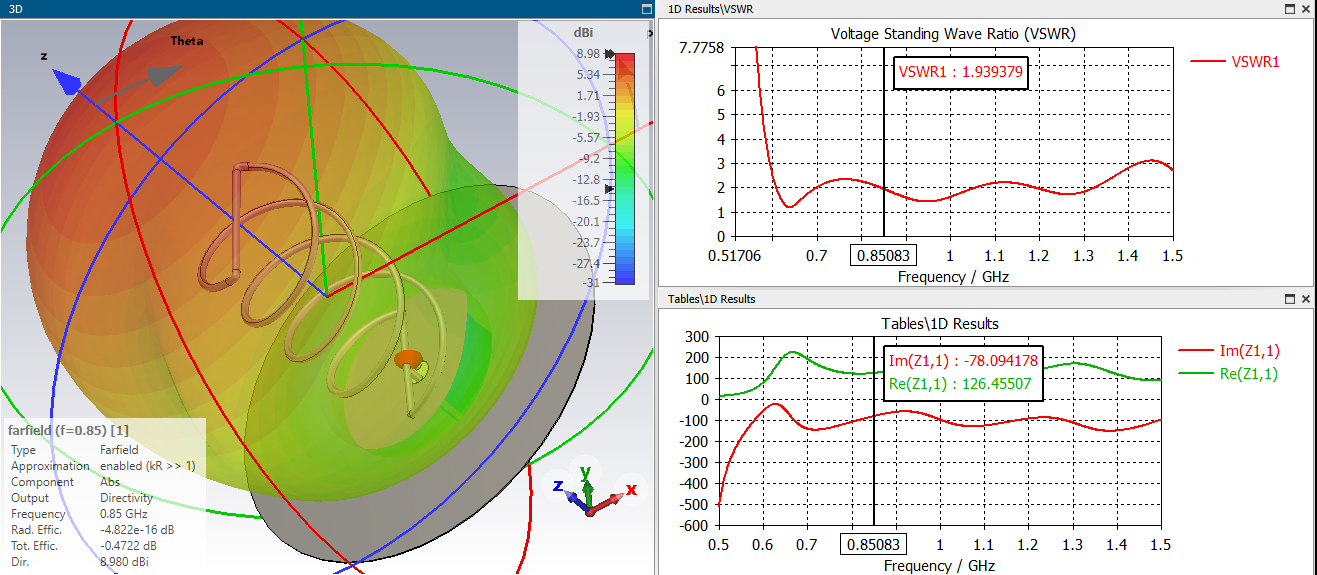The height and width of the screenshot is (575, 1317).
Task: Close the Tables\1D Results window
Action: (1305, 299)
